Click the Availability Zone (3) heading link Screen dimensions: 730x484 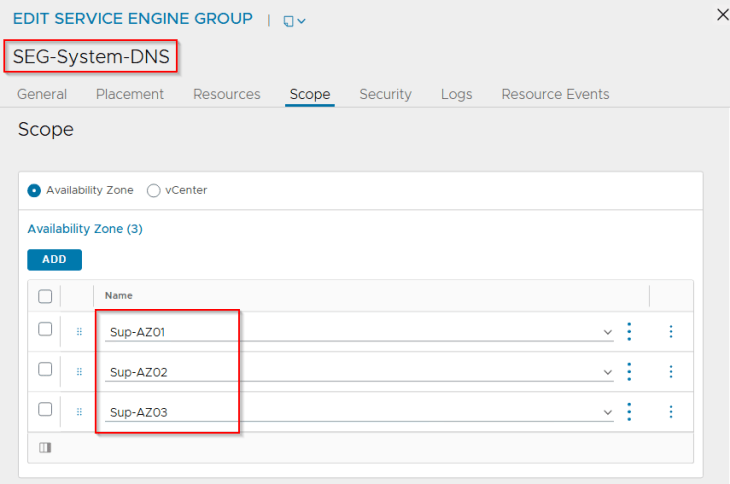coord(85,229)
